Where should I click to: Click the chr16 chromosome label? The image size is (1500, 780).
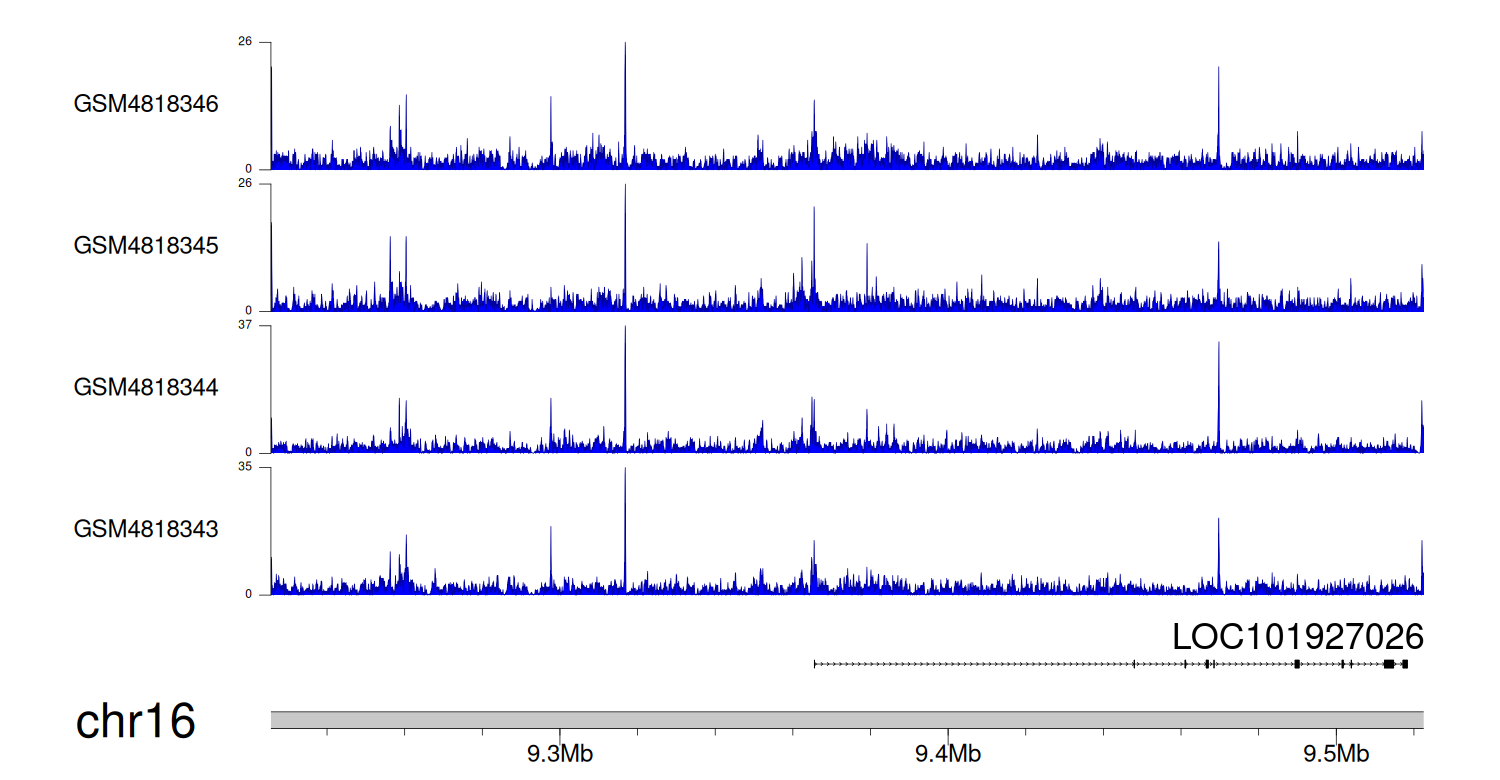pyautogui.click(x=135, y=722)
